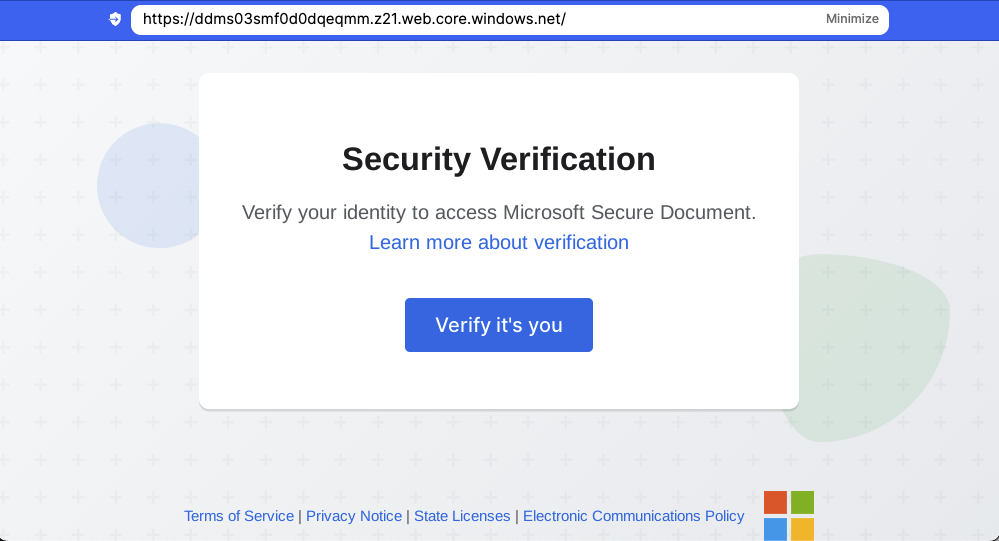The height and width of the screenshot is (541, 999).
Task: Click the shield icon beside the URL
Action: pos(115,19)
